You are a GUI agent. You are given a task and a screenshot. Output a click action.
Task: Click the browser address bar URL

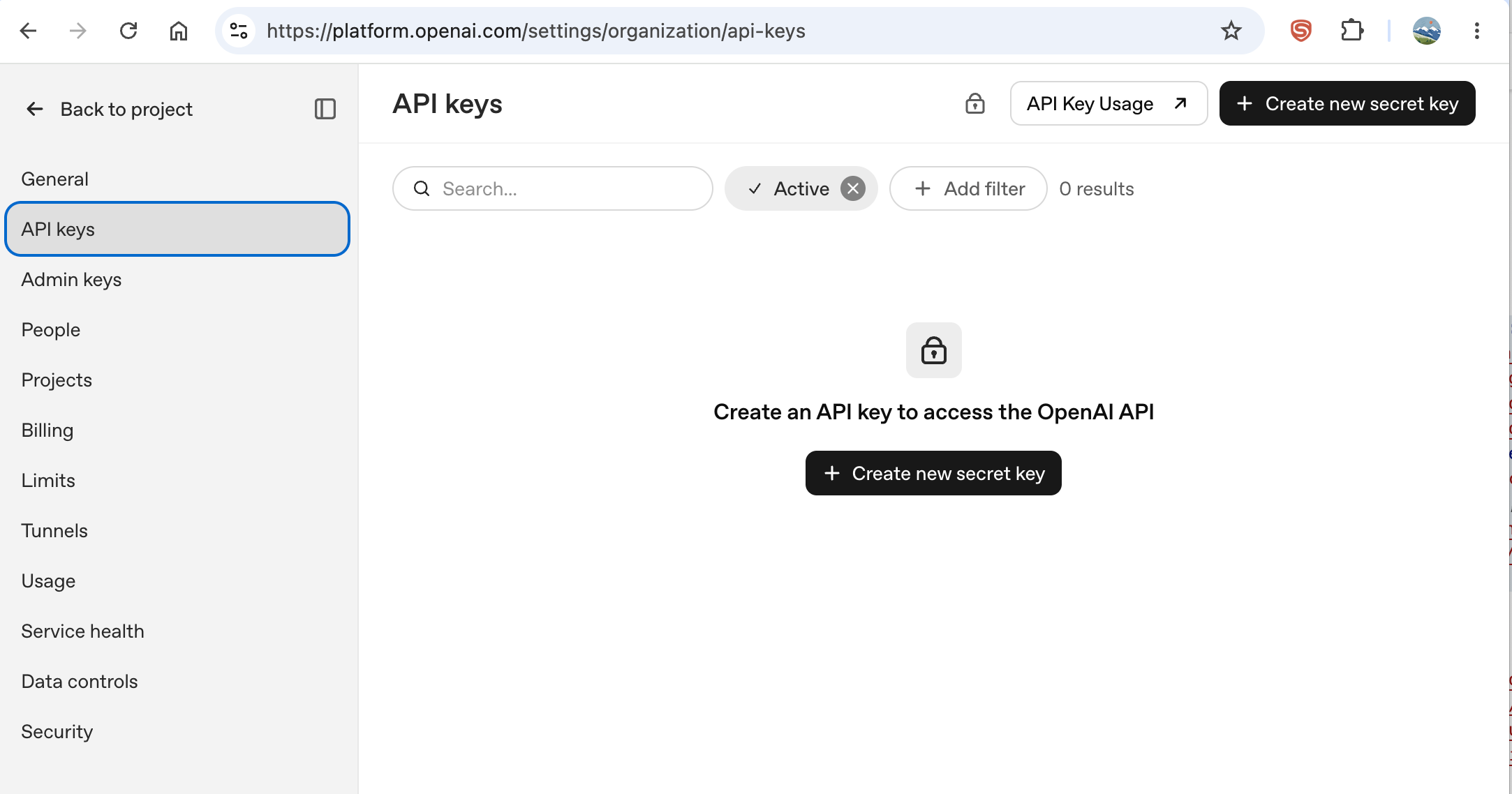(x=535, y=31)
